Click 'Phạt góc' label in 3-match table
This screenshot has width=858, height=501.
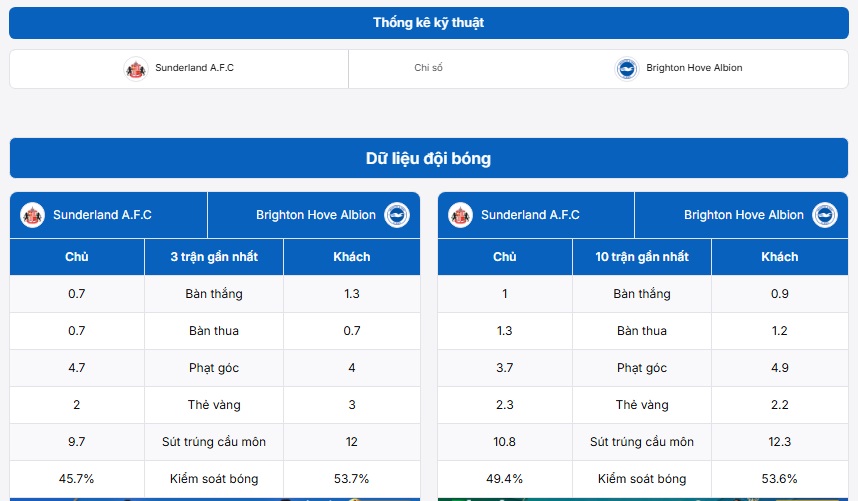[x=214, y=368]
